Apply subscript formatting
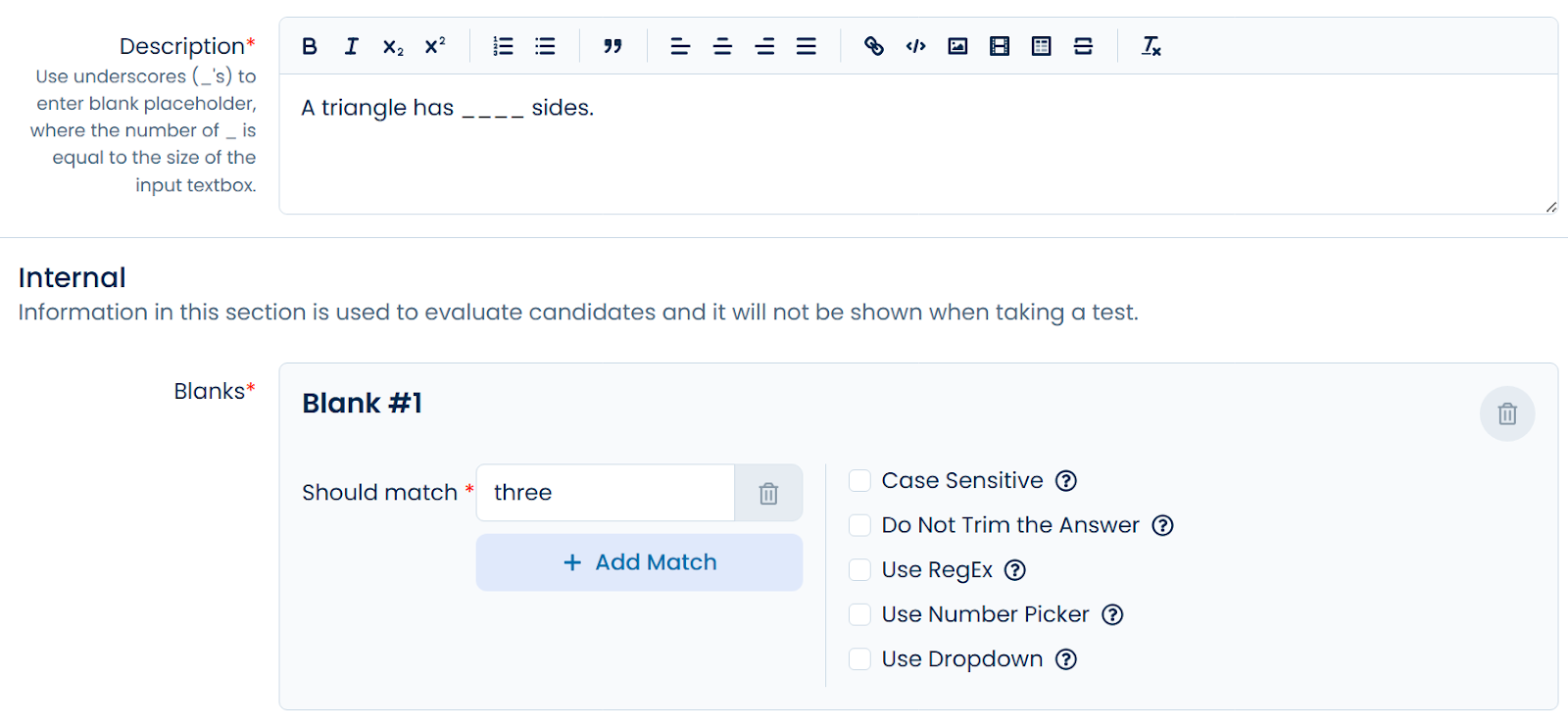Image resolution: width=1568 pixels, height=727 pixels. (393, 46)
